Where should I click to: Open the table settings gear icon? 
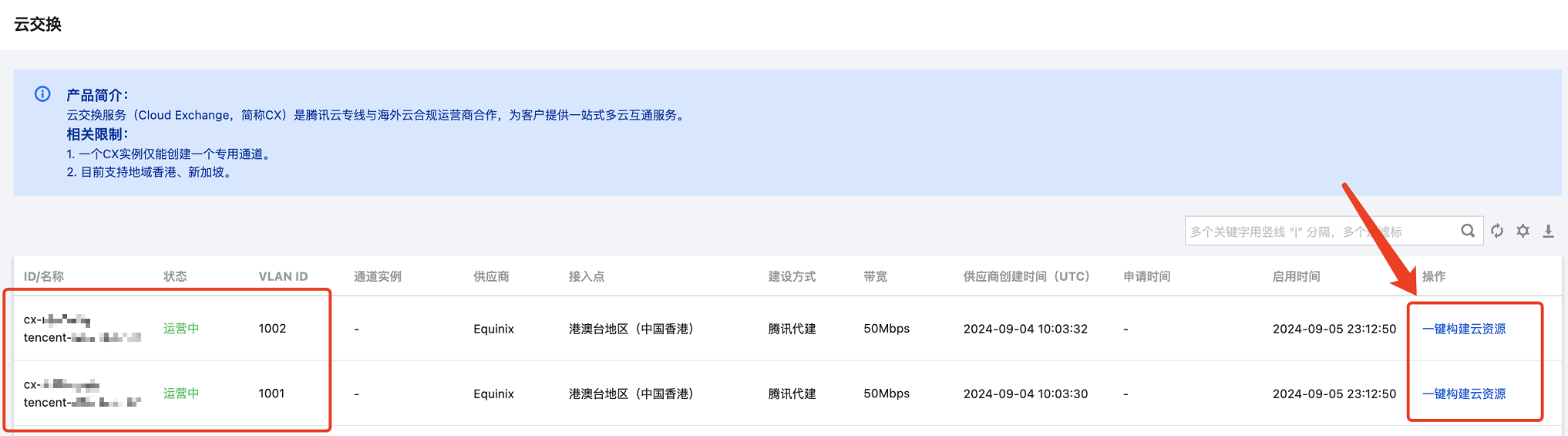pyautogui.click(x=1523, y=231)
